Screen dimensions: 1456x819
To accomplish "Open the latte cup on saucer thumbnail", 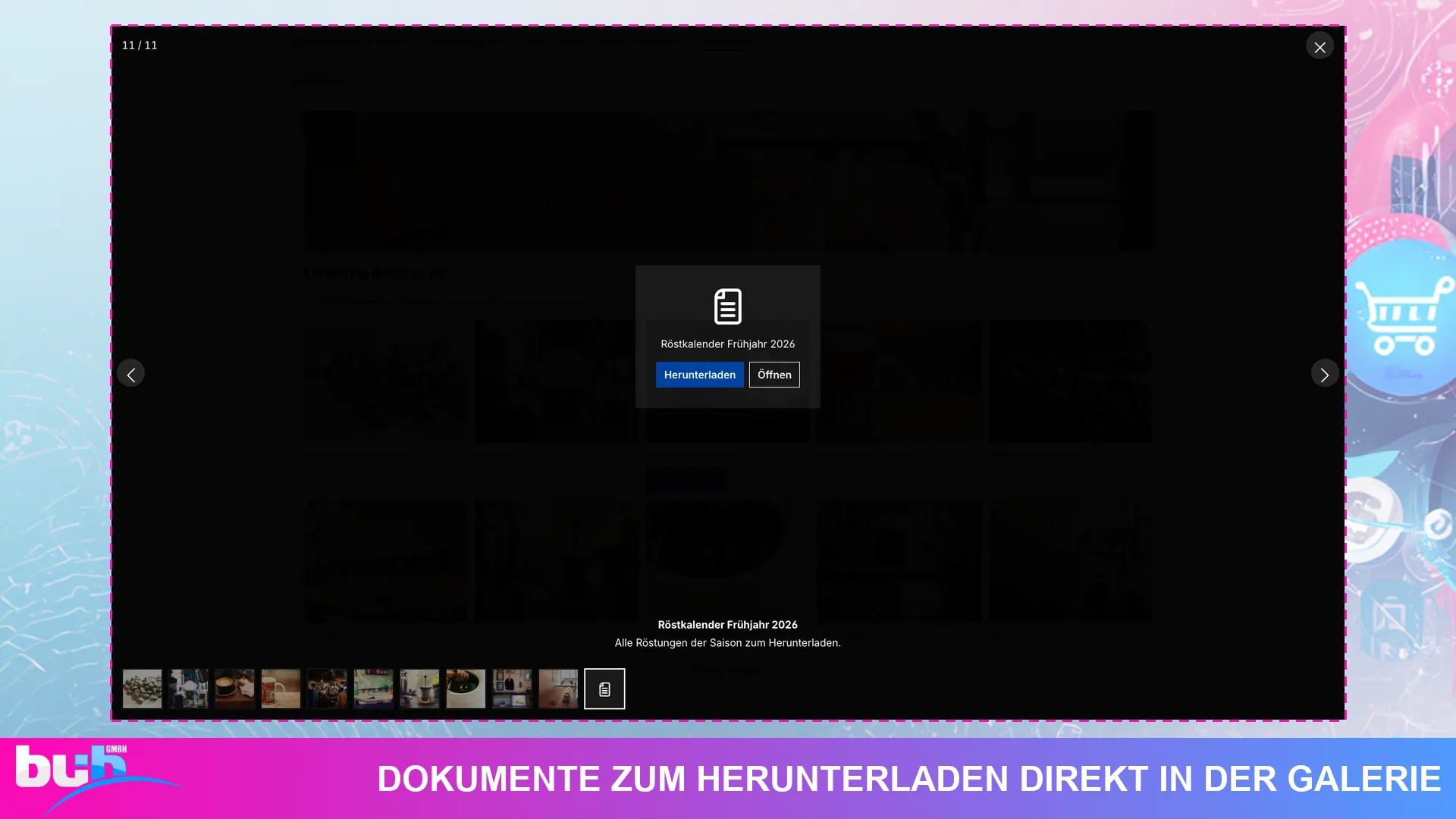I will [x=234, y=689].
